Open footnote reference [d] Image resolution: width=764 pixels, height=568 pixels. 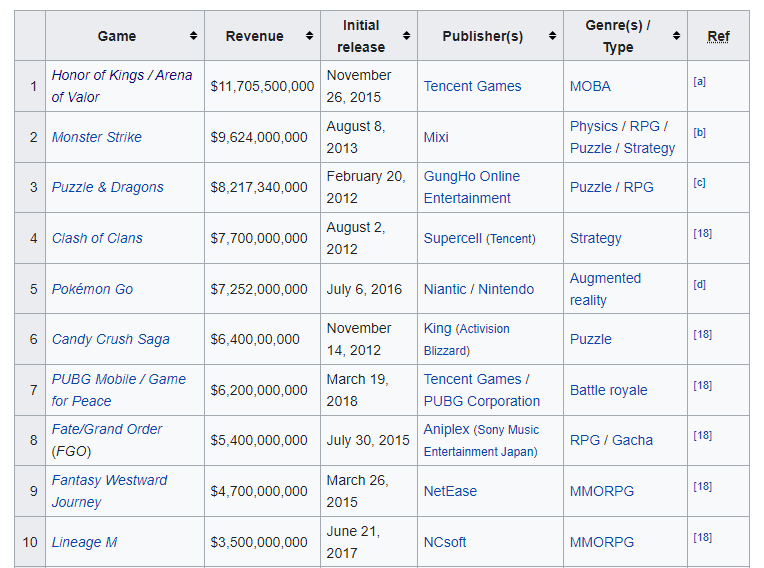[x=699, y=284]
